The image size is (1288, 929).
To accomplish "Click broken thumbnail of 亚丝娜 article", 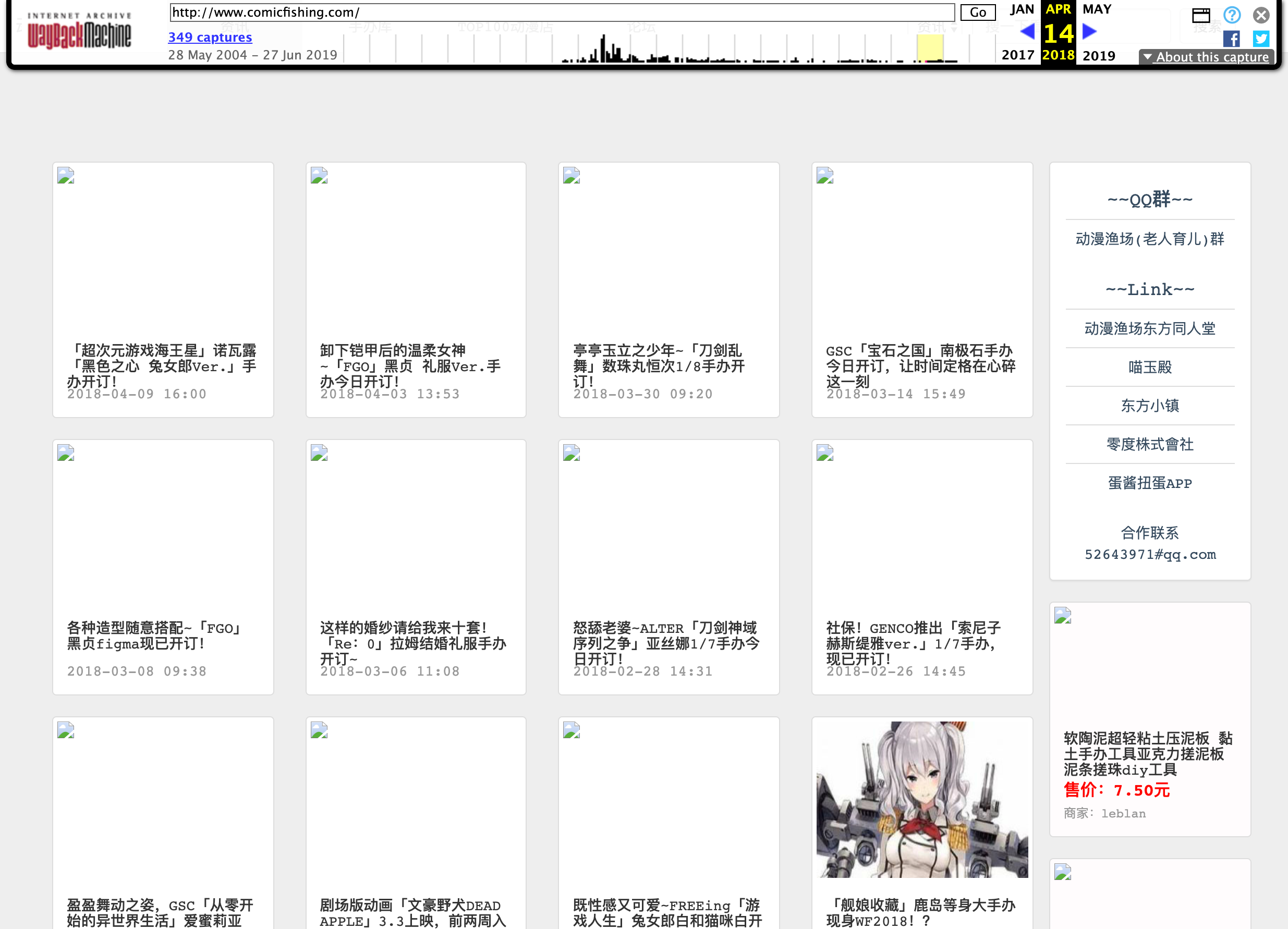I will (572, 453).
